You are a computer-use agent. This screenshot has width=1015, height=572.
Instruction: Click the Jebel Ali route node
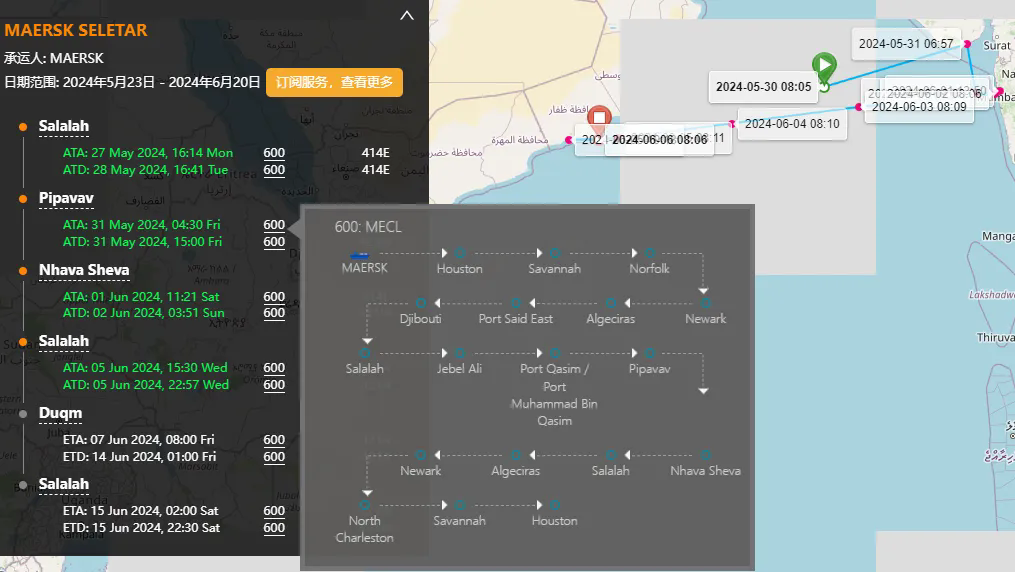tap(460, 353)
